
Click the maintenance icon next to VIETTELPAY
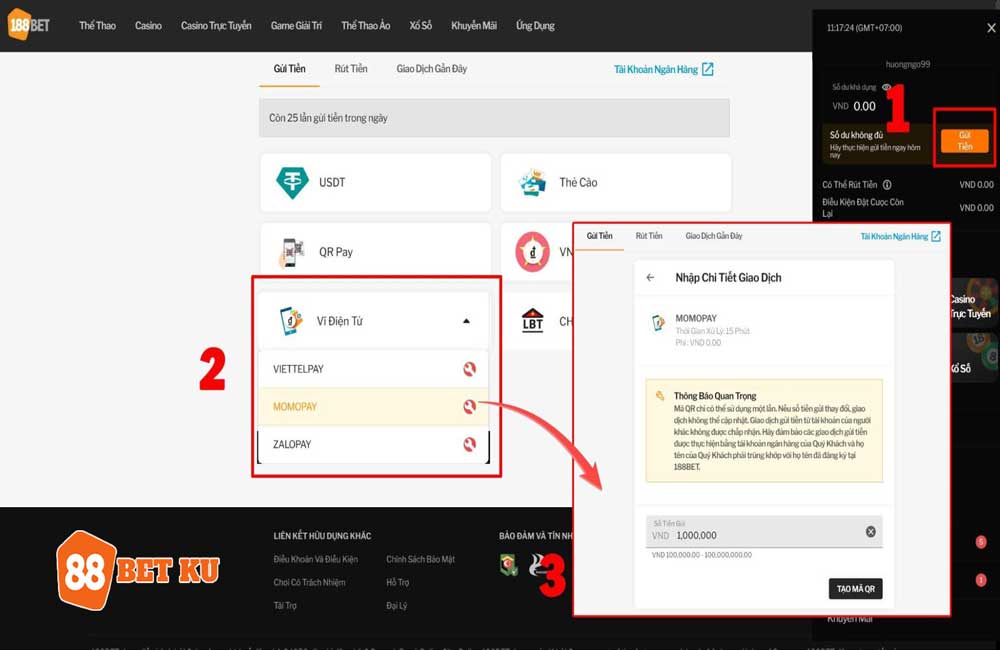[469, 369]
